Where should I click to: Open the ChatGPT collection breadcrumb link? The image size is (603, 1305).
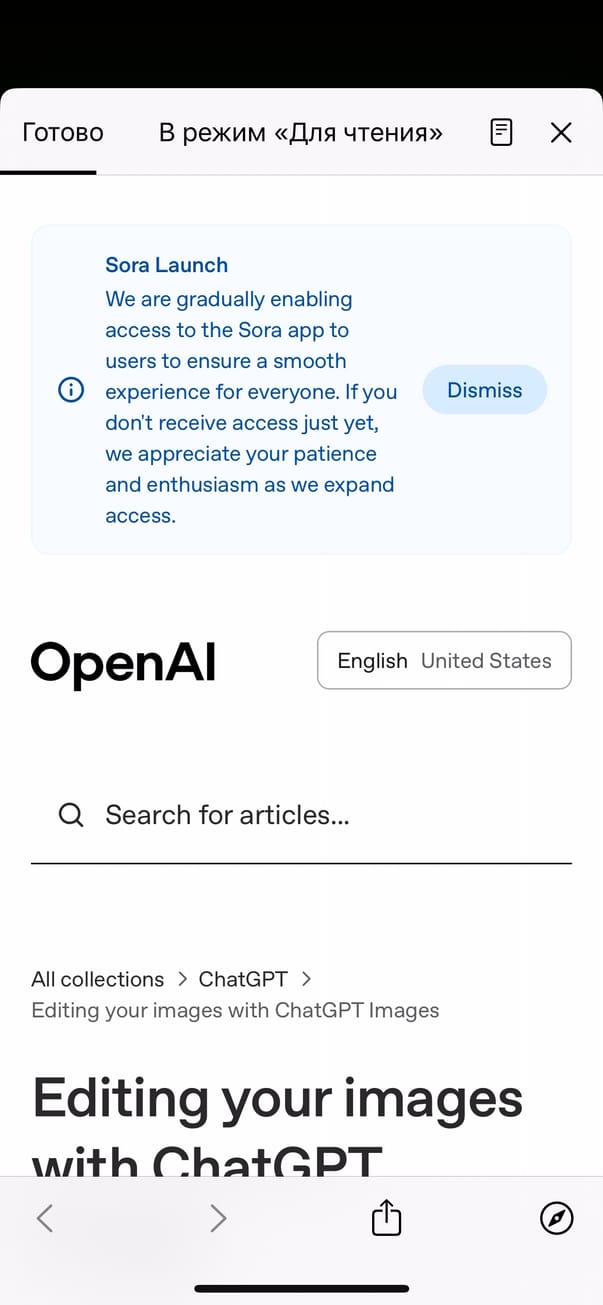point(243,979)
